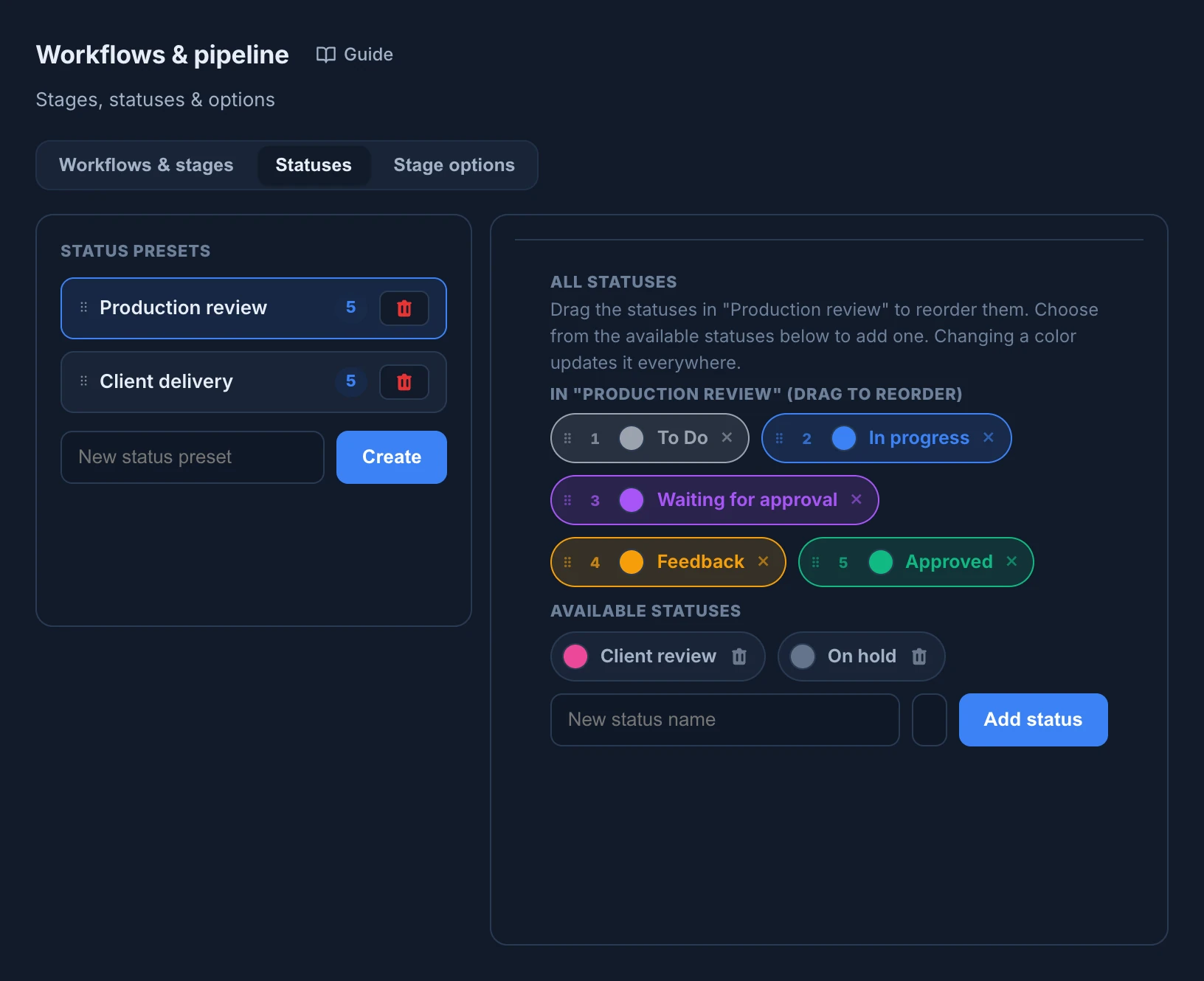The width and height of the screenshot is (1204, 981).
Task: Click Waiting for approval drag handle
Action: 567,500
